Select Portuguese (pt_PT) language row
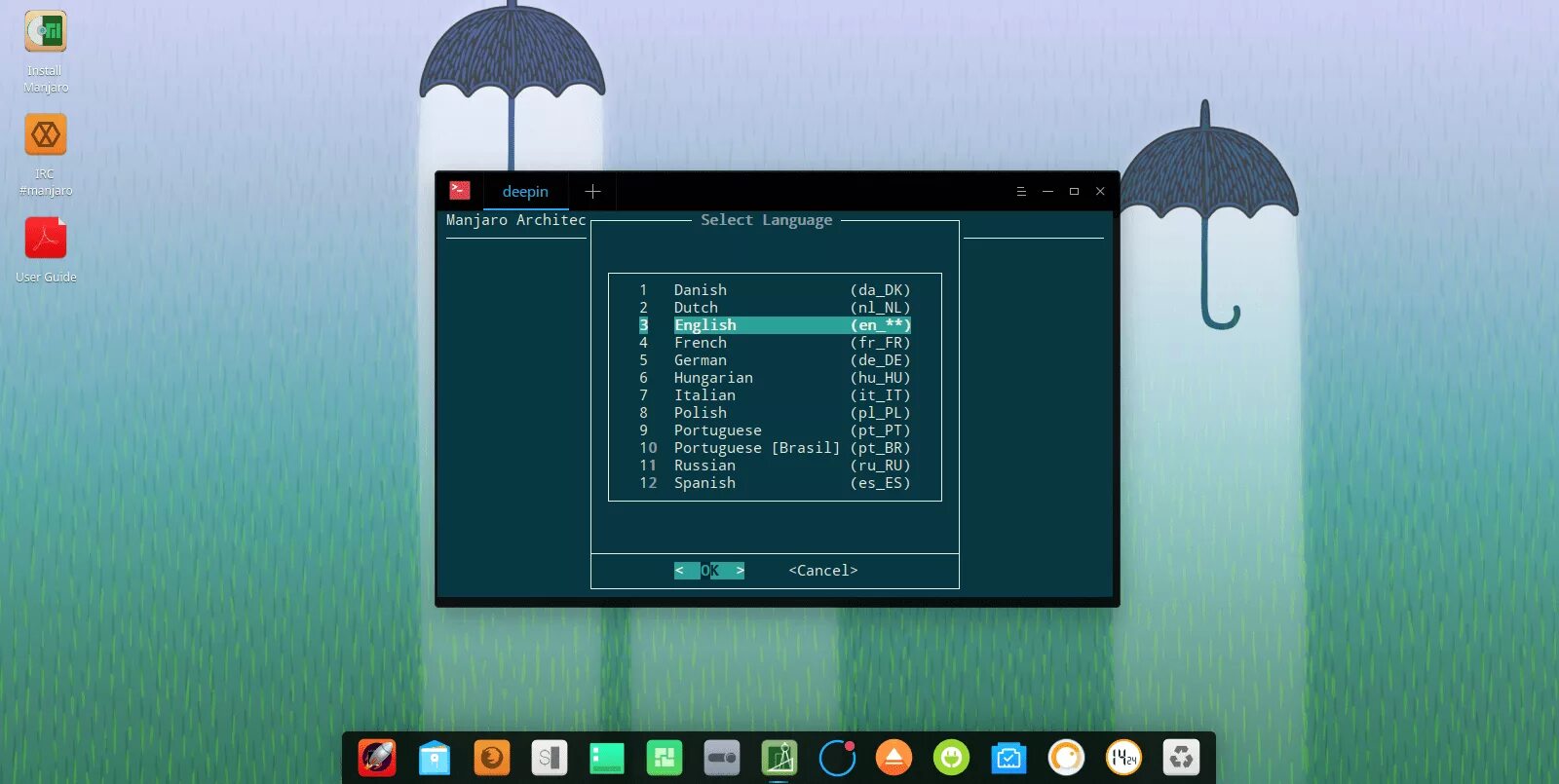The image size is (1559, 784). click(775, 430)
